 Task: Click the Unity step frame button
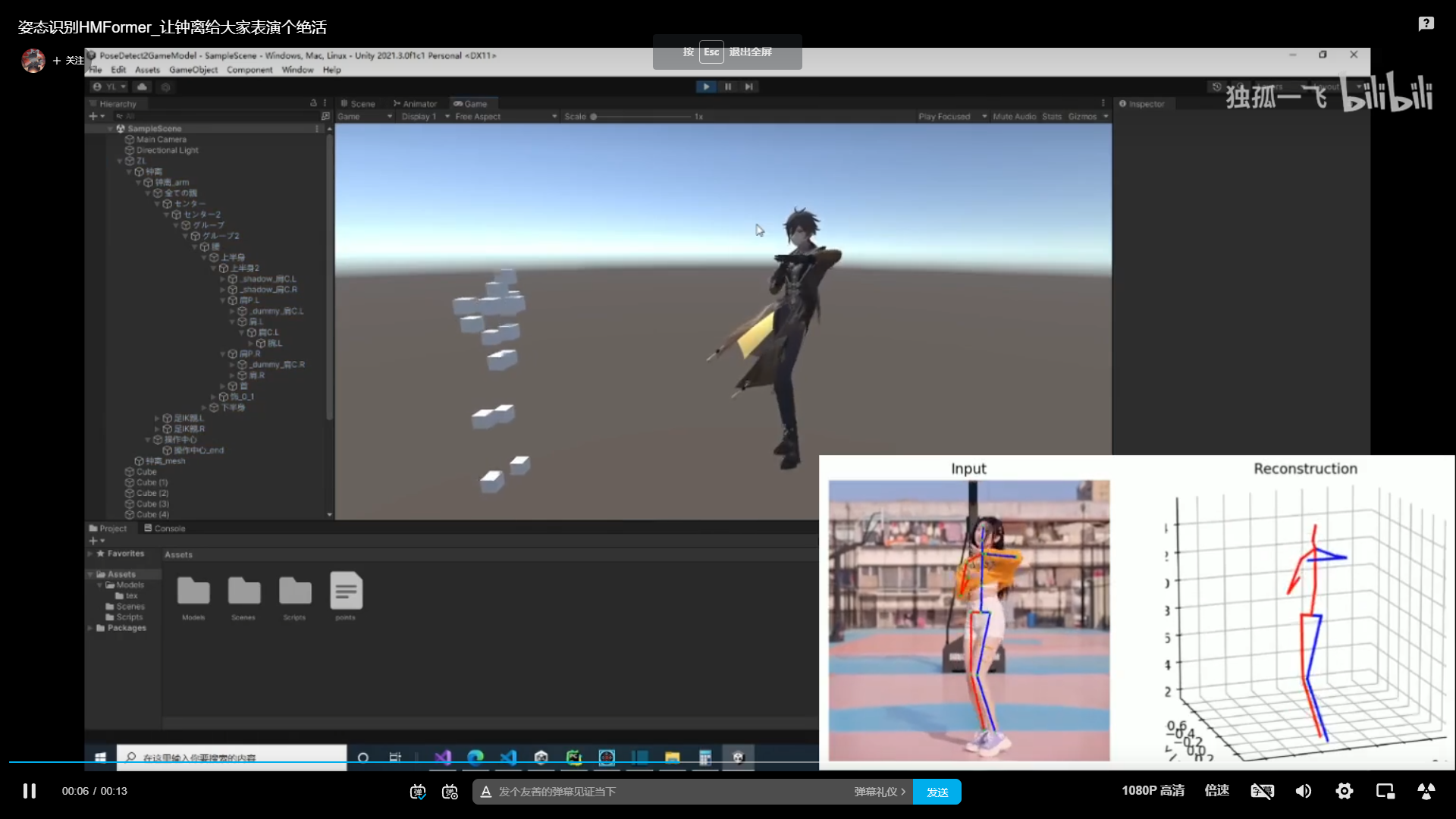click(x=749, y=86)
